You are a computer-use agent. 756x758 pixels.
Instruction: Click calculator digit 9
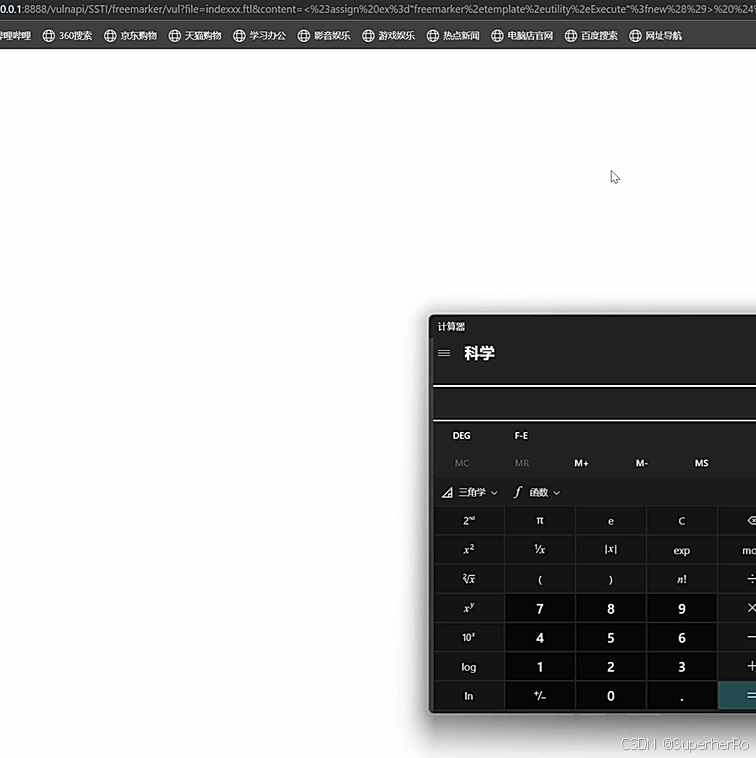[x=682, y=608]
